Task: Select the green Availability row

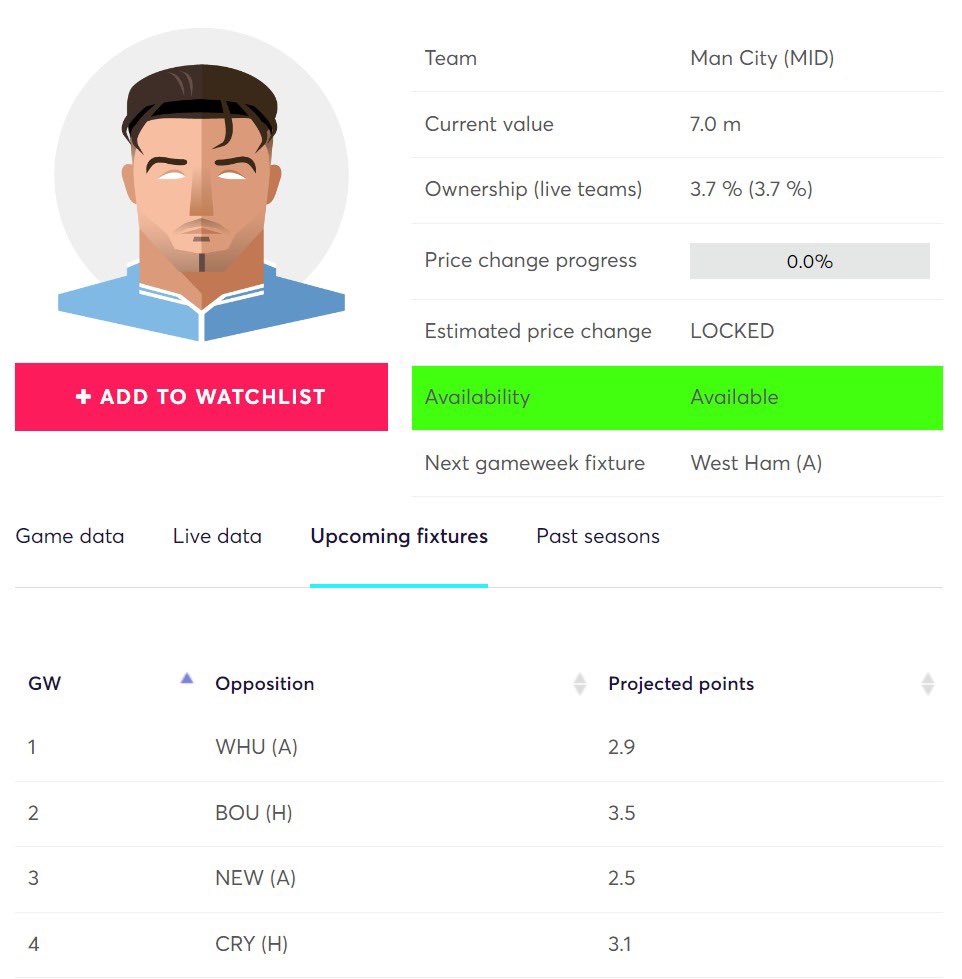Action: (677, 397)
